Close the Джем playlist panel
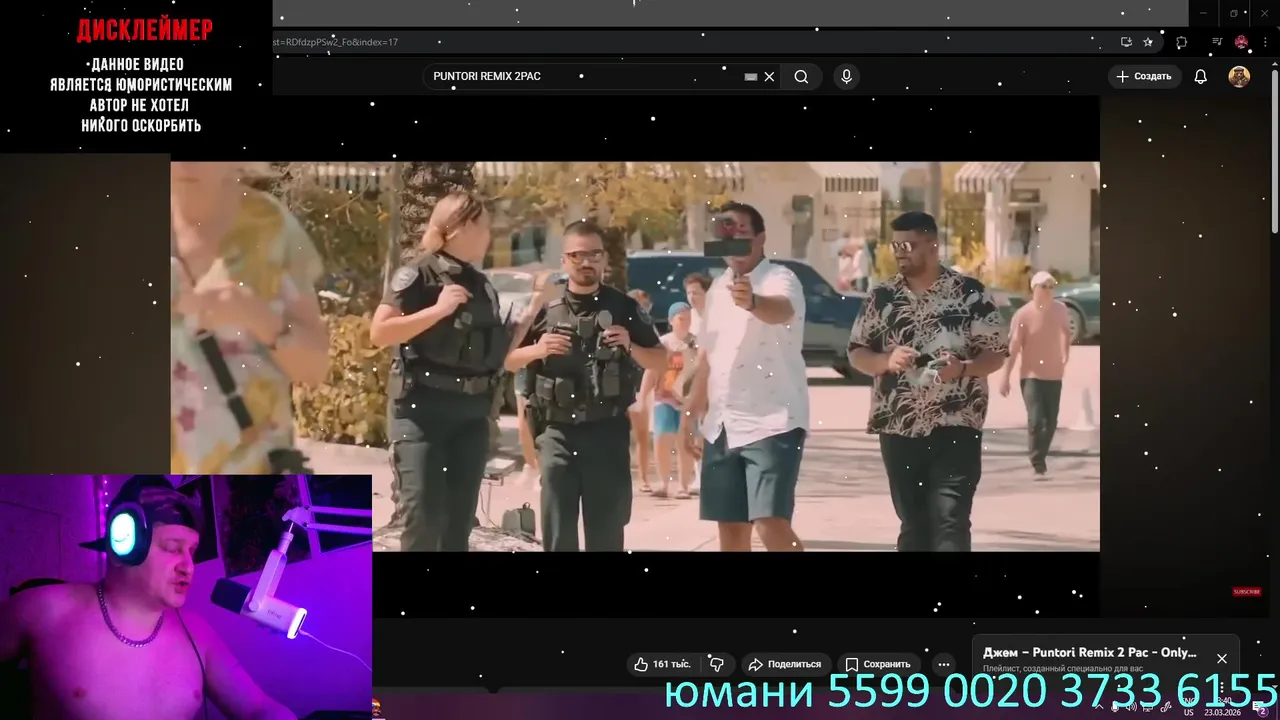Image resolution: width=1280 pixels, height=720 pixels. [1221, 658]
